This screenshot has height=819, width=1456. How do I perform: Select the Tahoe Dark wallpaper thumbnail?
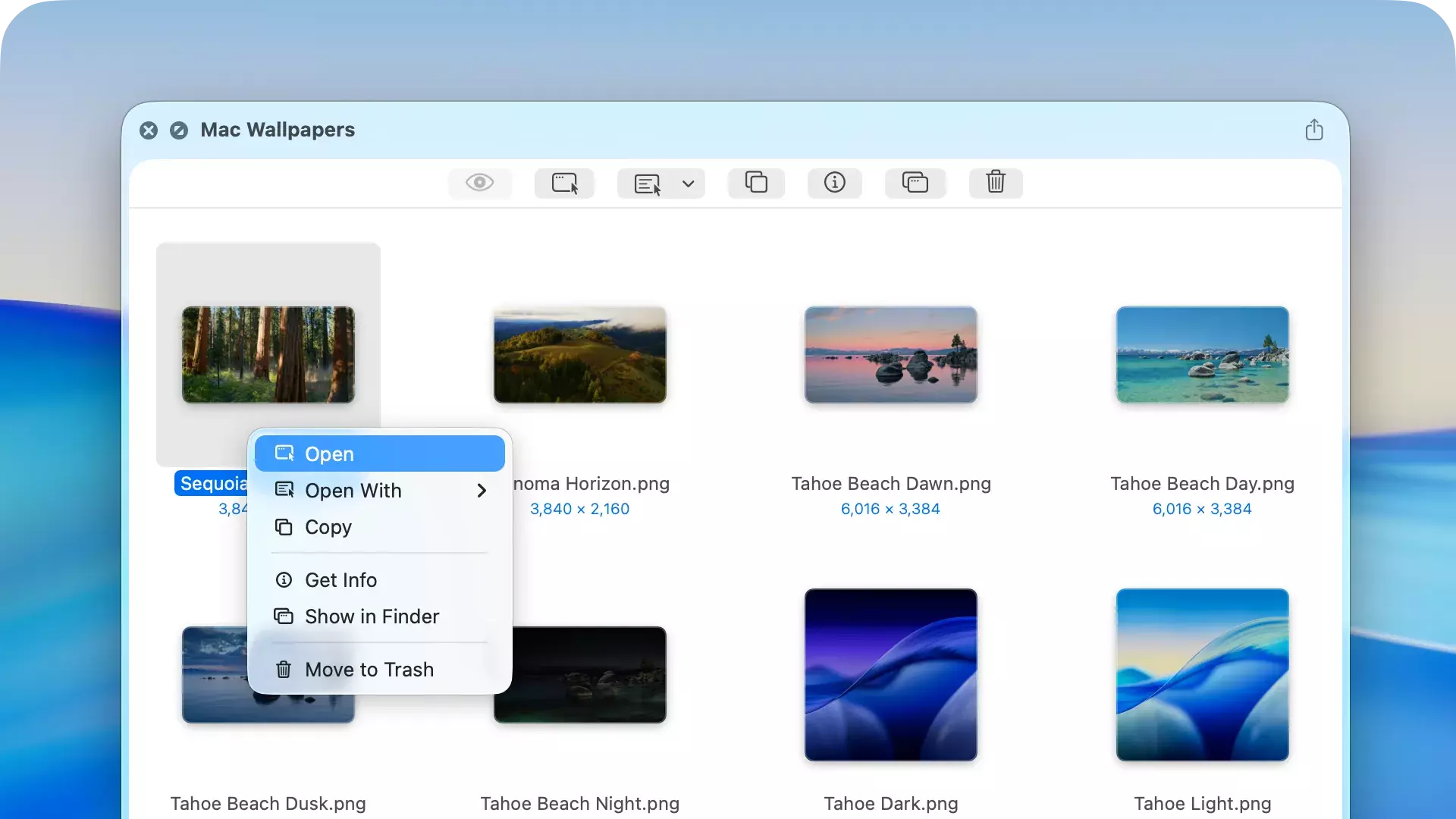(x=890, y=674)
